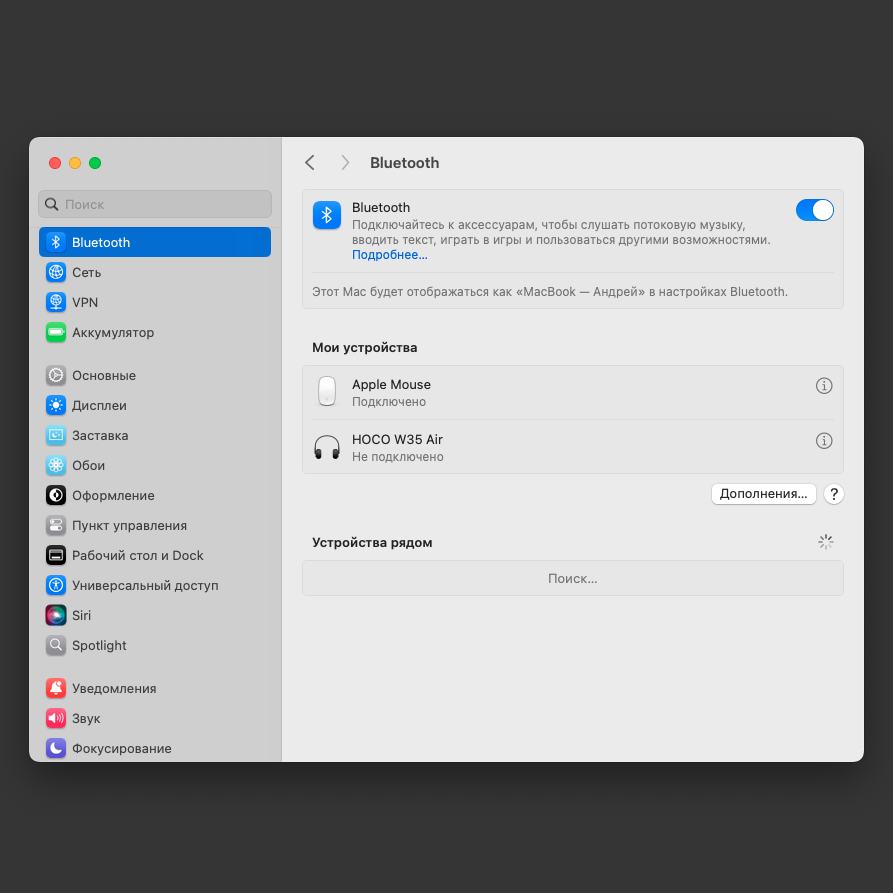Click the Заставка screensaver icon
Viewport: 893px width, 893px height.
pos(56,435)
